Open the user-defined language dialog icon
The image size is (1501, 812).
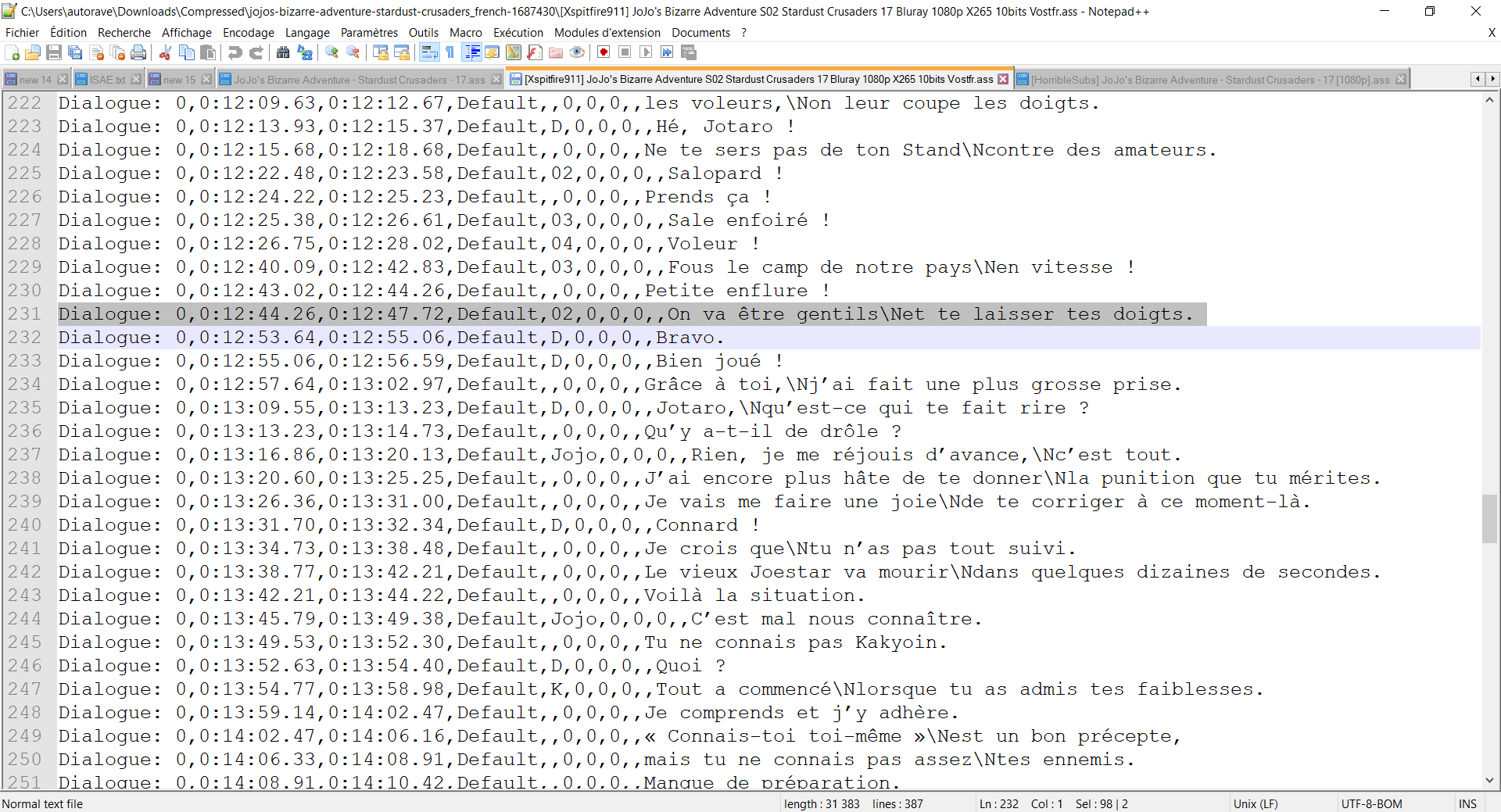click(493, 52)
